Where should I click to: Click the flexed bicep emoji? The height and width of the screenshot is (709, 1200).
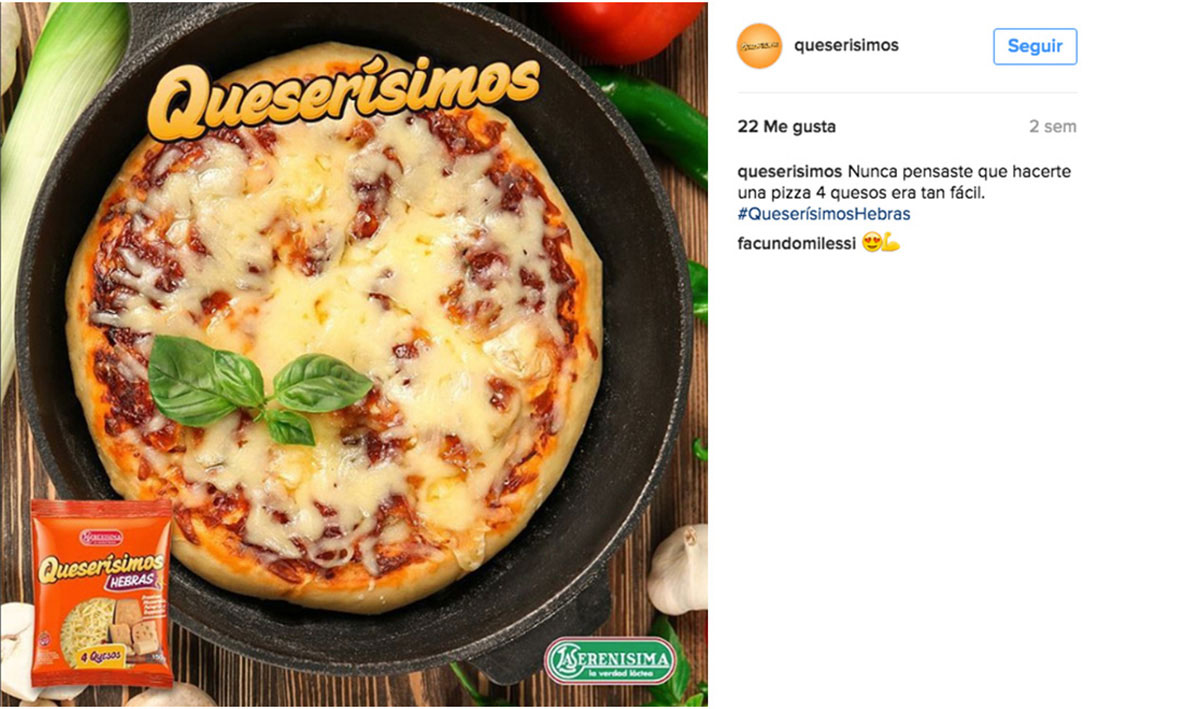click(x=891, y=243)
